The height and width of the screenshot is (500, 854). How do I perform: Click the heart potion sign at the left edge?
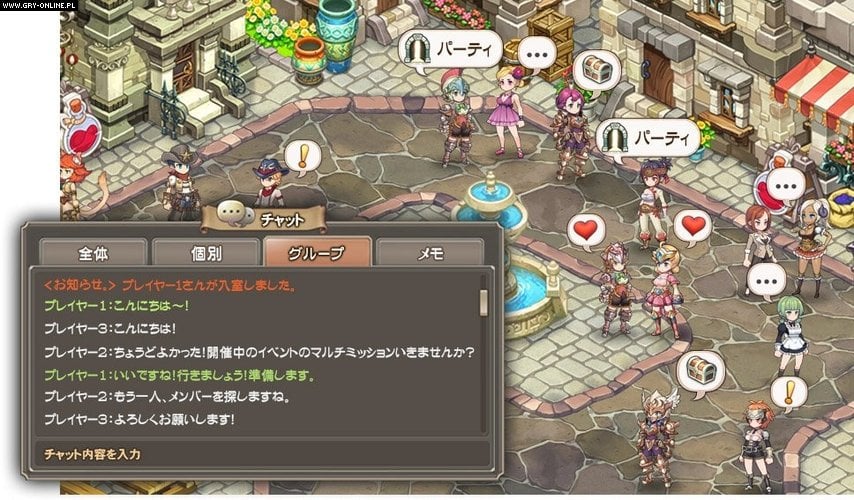point(81,131)
